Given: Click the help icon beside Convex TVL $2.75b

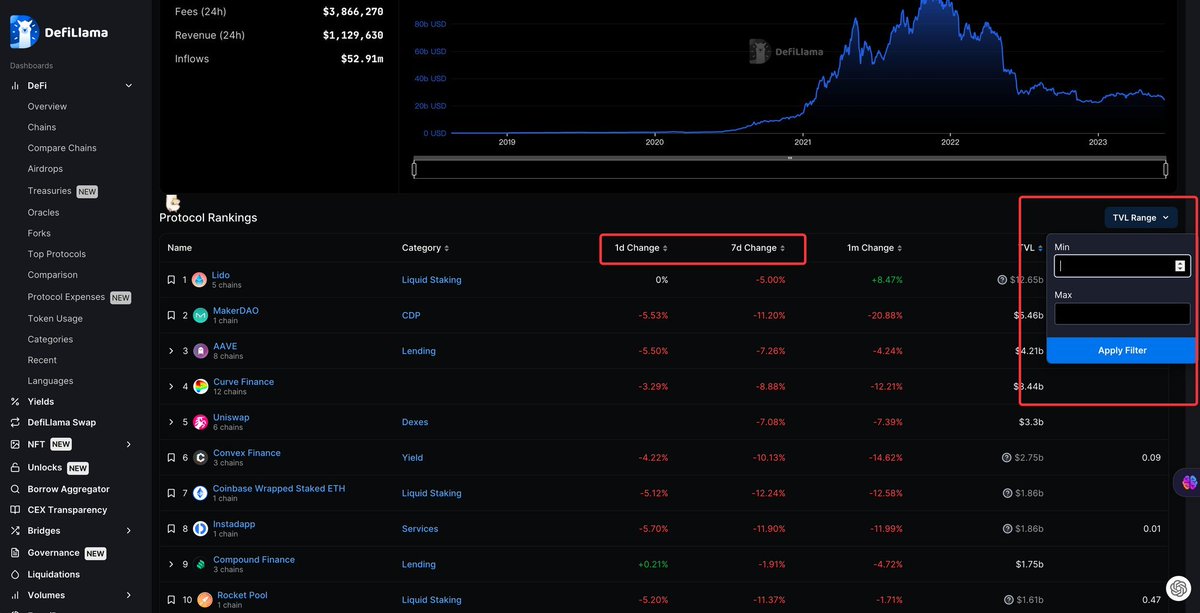Looking at the screenshot, I should pos(1007,458).
